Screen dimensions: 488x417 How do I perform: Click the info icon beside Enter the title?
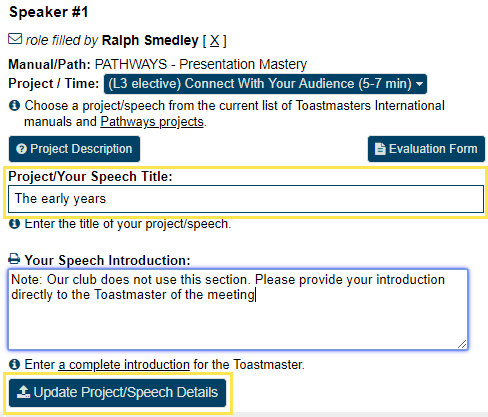pos(14,224)
